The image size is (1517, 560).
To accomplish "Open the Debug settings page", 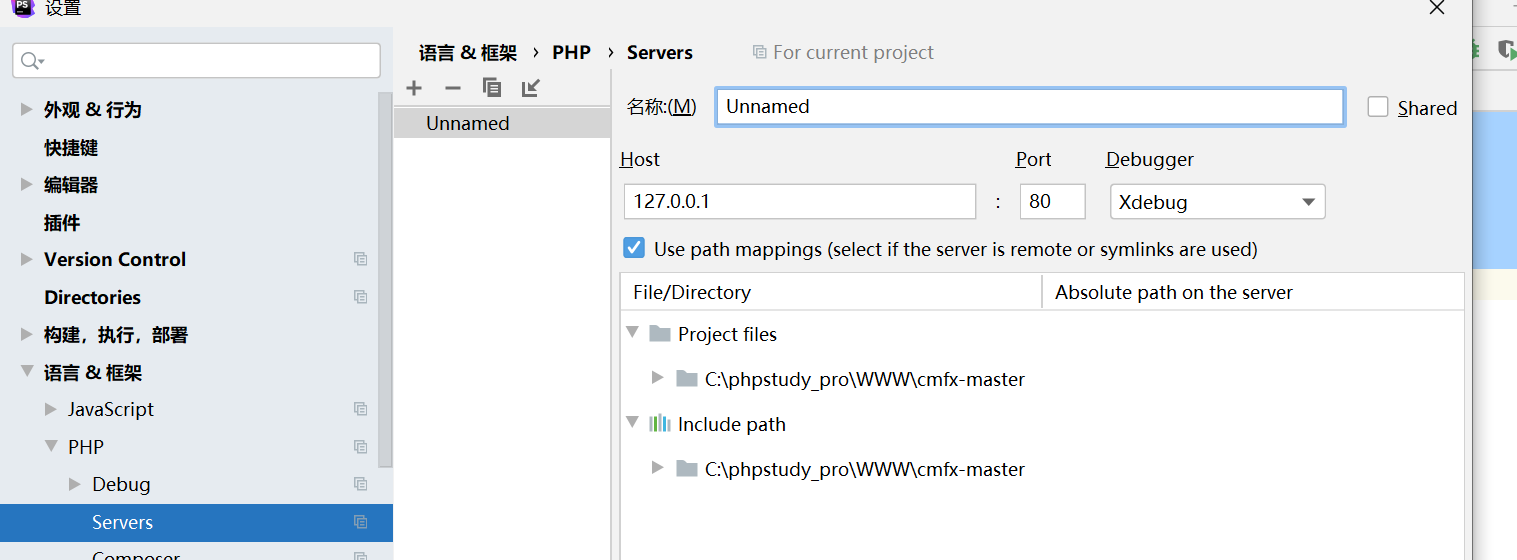I will click(121, 484).
